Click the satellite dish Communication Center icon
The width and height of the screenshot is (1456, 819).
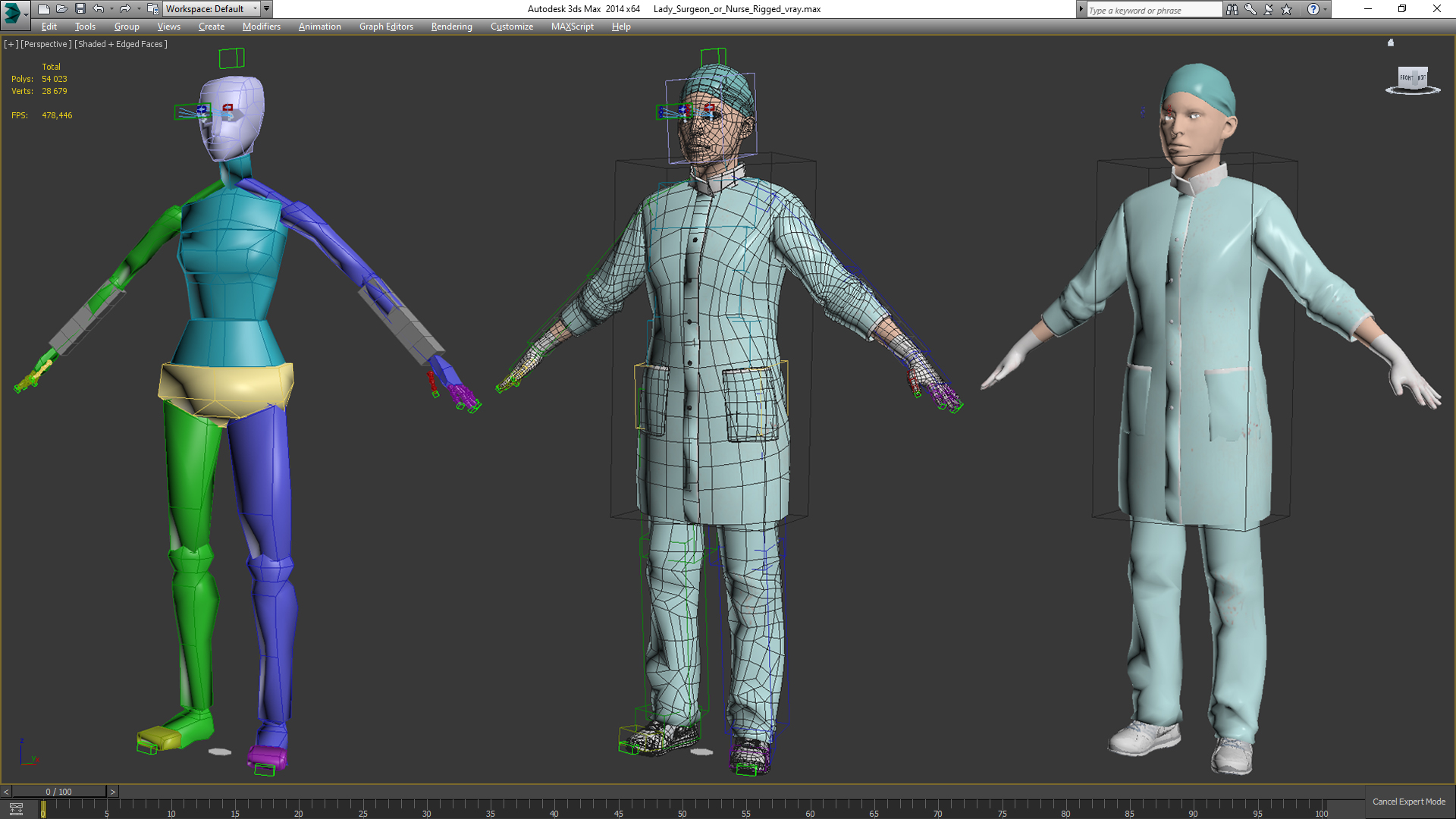coord(1268,9)
